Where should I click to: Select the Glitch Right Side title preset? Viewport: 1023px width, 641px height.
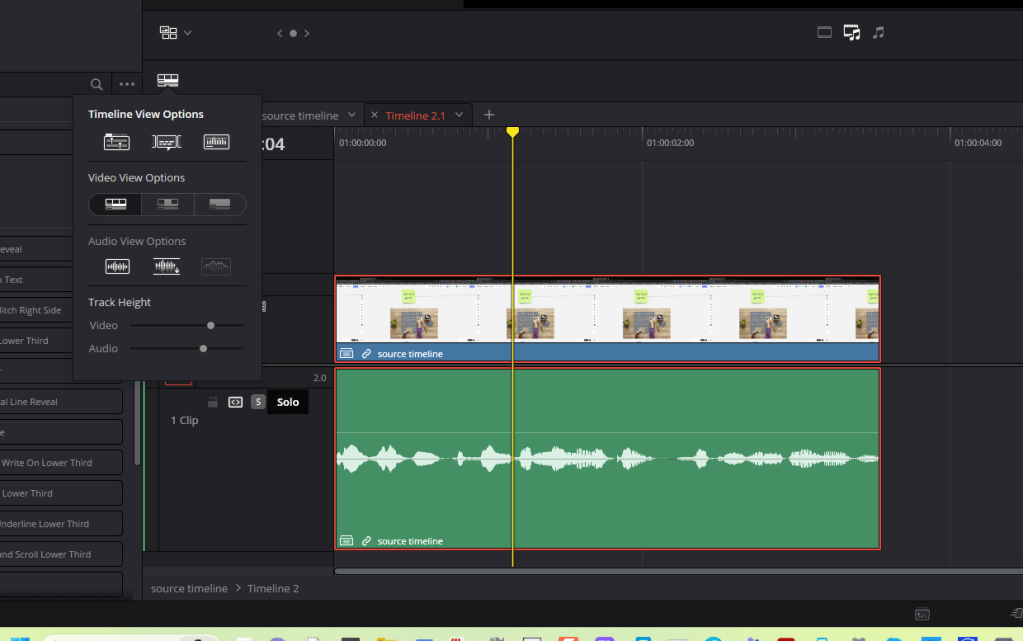point(36,311)
